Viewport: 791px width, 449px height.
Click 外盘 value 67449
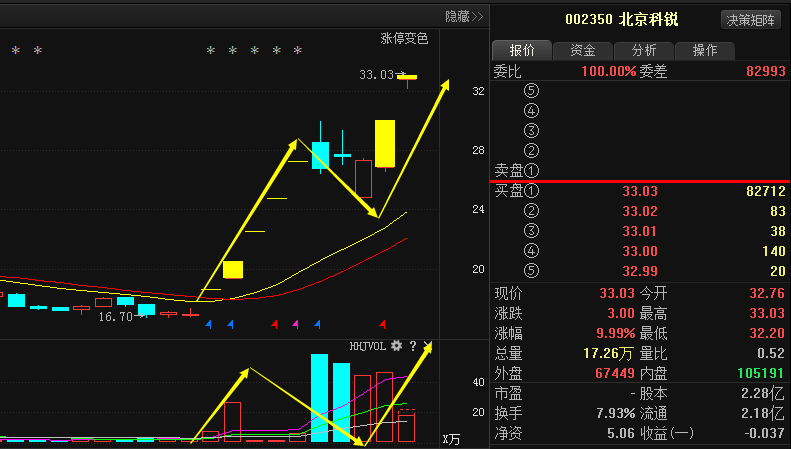click(x=615, y=373)
